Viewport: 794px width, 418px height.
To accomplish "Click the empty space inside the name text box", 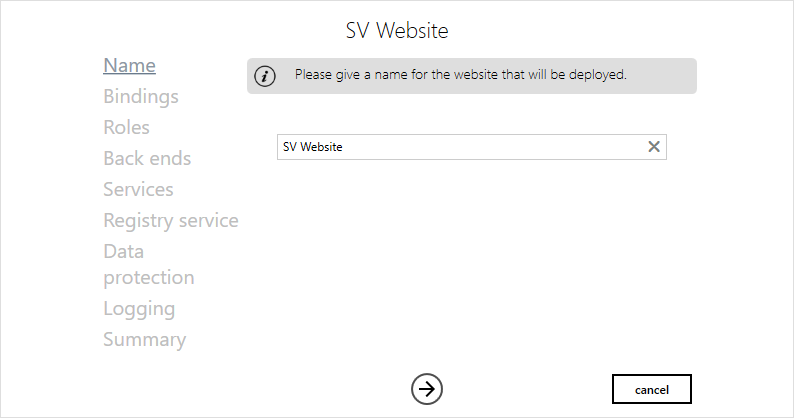I will (500, 147).
